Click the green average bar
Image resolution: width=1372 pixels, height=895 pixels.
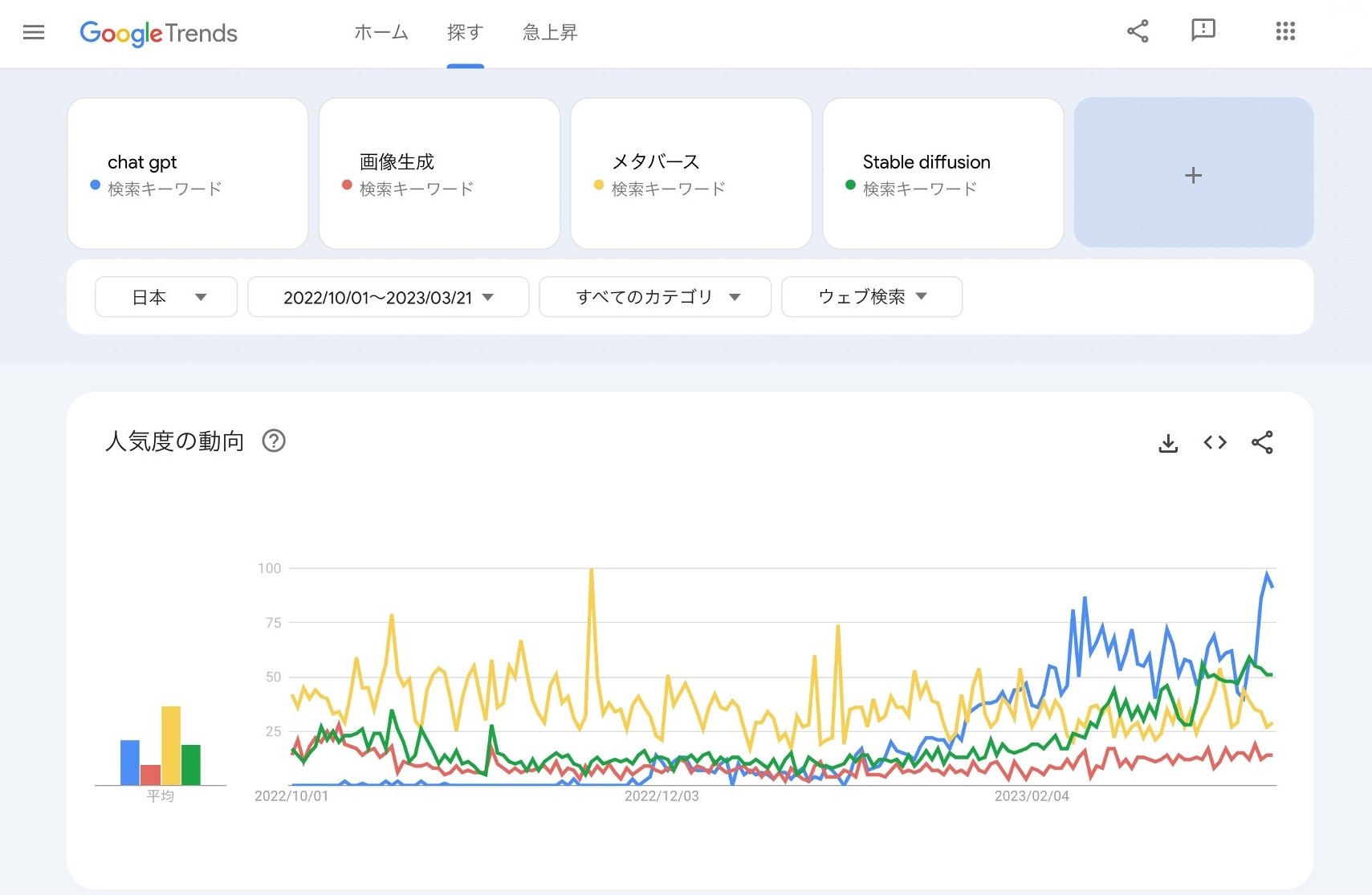pyautogui.click(x=191, y=765)
